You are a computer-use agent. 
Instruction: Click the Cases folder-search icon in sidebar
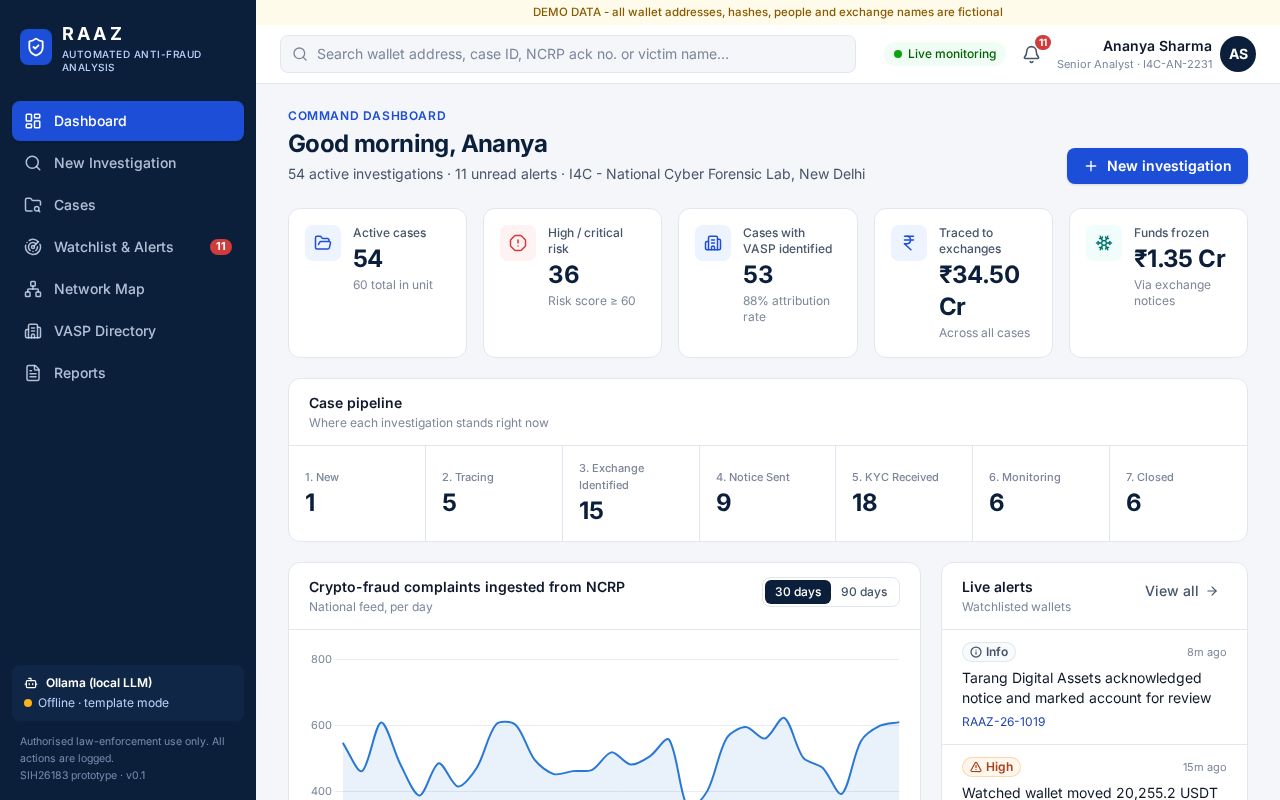33,205
